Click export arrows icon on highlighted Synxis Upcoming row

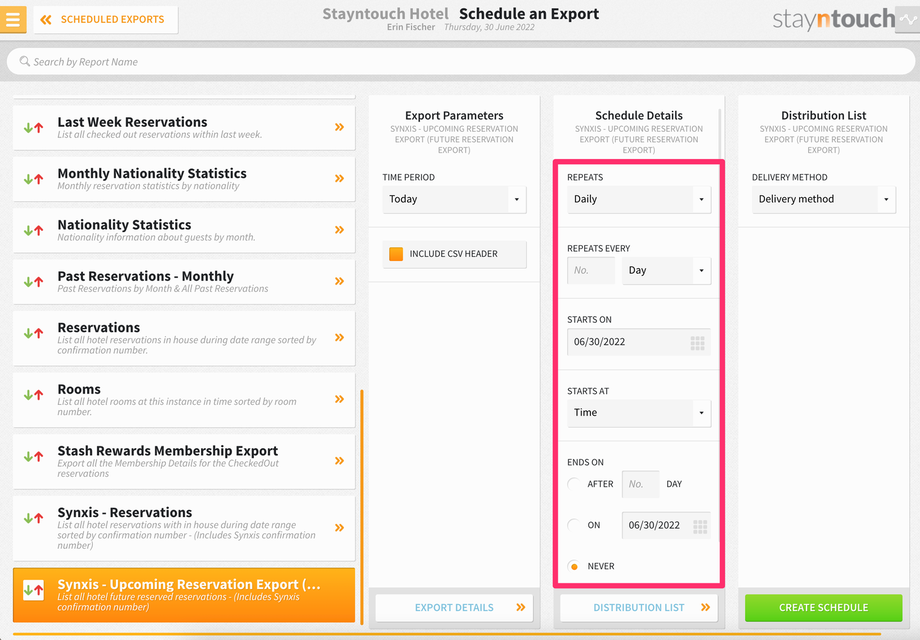click(33, 590)
